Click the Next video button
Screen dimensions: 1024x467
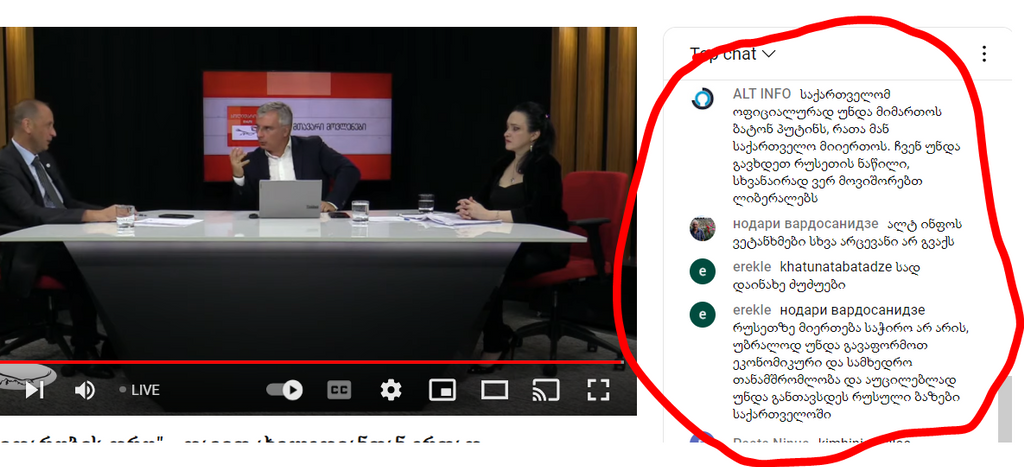point(34,390)
